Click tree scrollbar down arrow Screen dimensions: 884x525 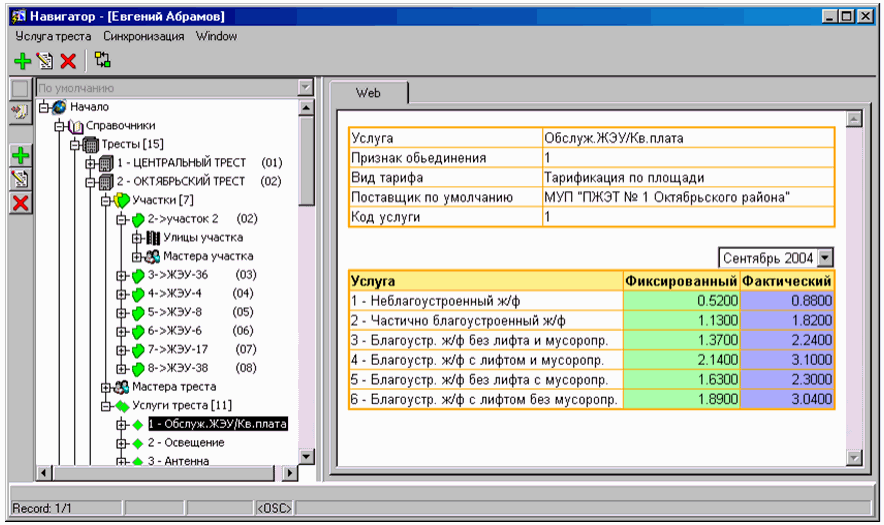tap(306, 457)
